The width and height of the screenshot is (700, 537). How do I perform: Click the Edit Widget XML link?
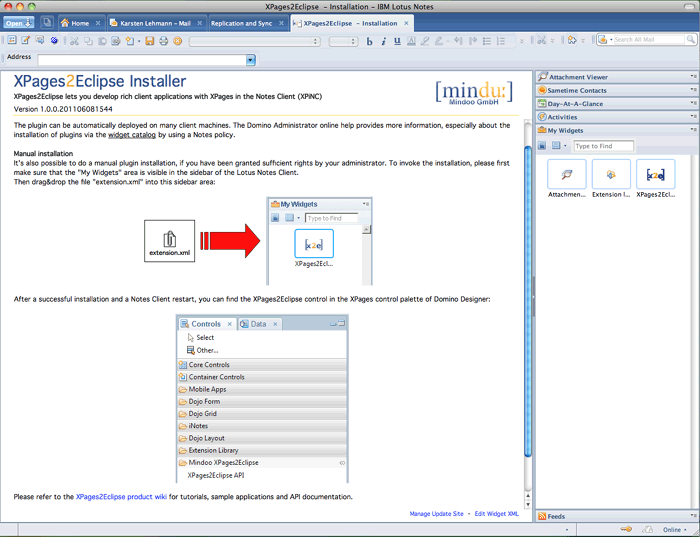click(x=496, y=514)
